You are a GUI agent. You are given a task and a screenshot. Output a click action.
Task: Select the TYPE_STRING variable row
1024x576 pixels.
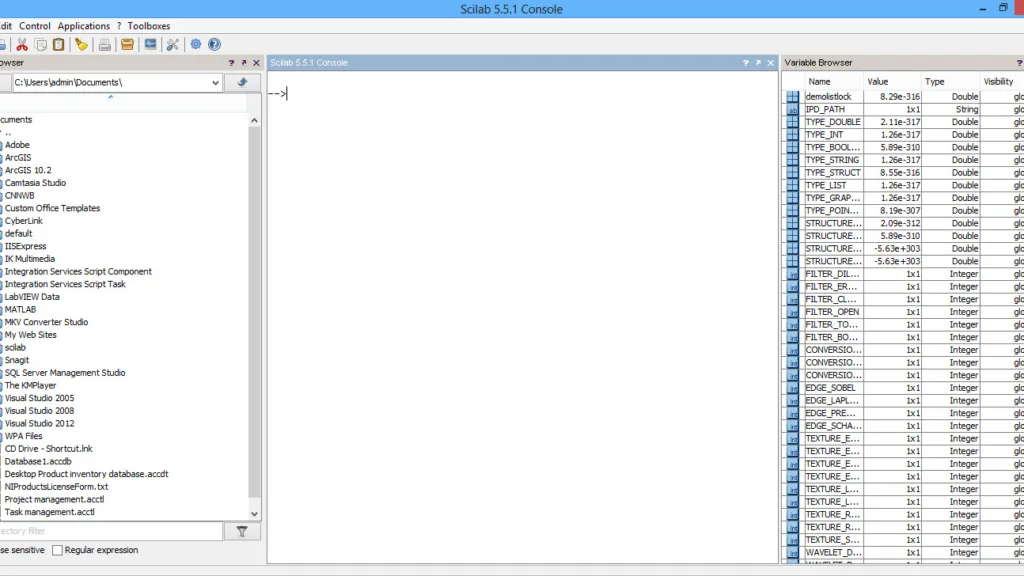904,160
